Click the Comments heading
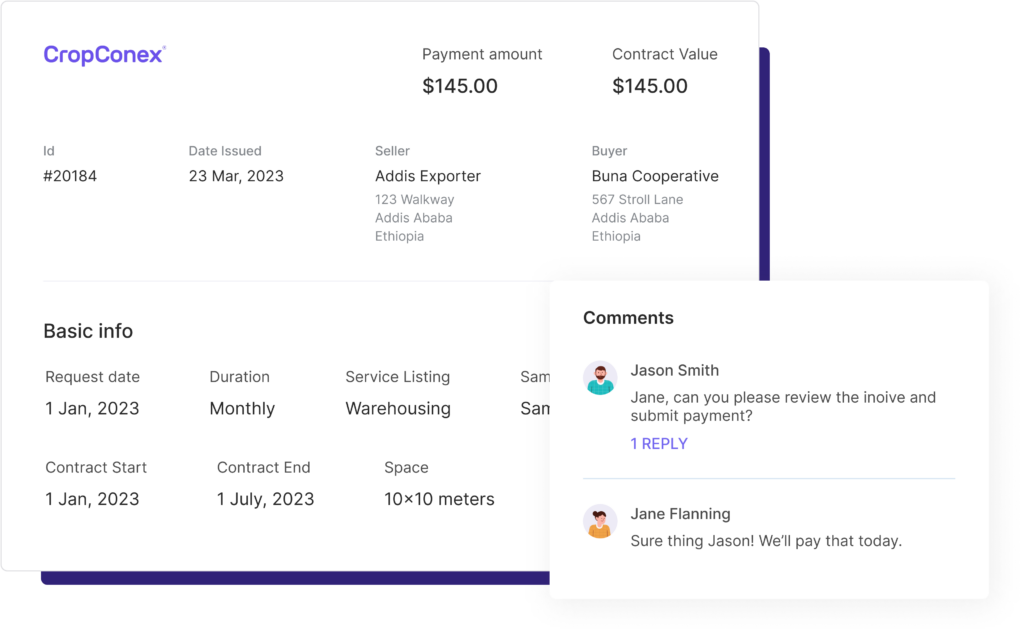 point(628,318)
